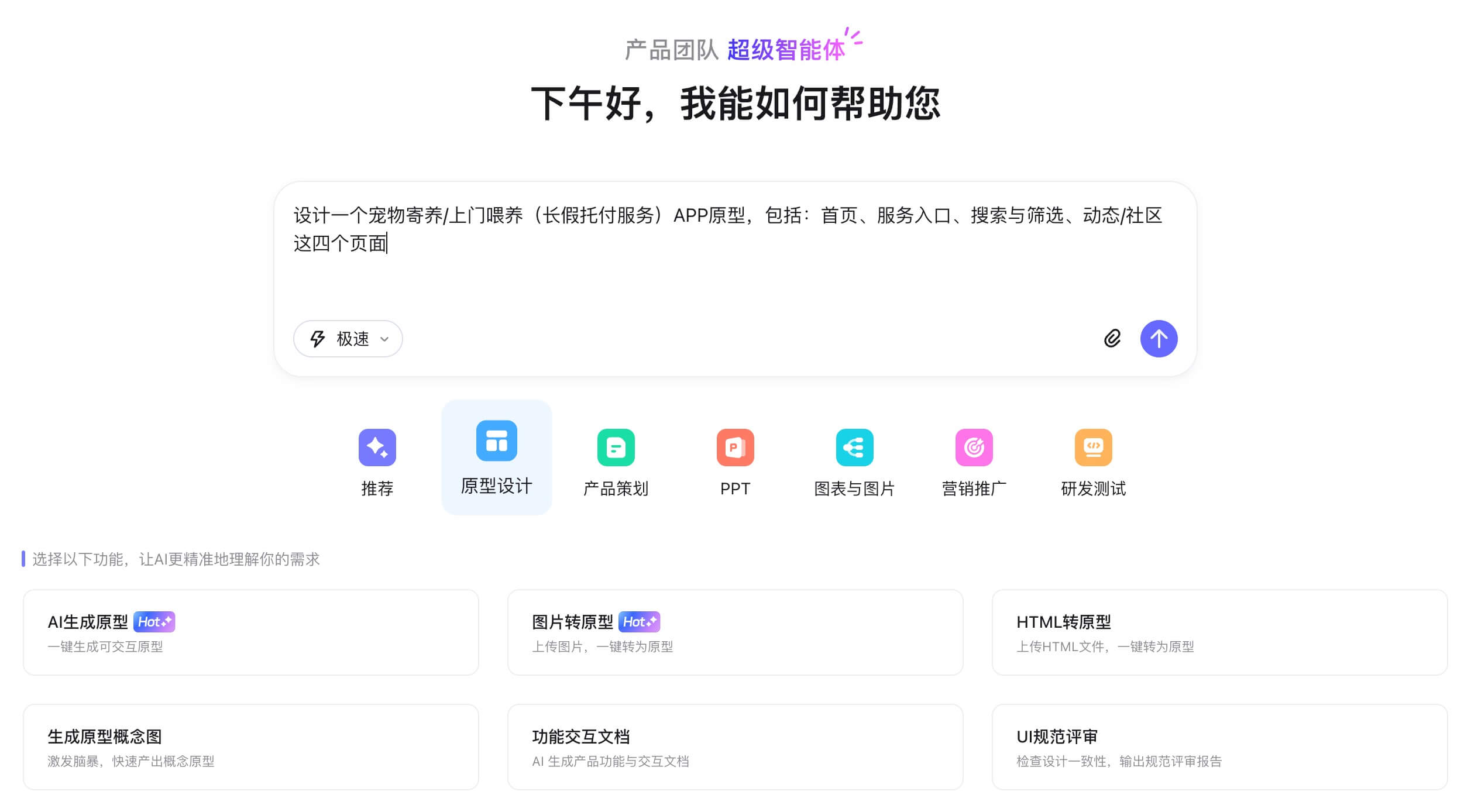Click the lightning bolt speed icon
Viewport: 1464px width, 812px height.
(x=317, y=339)
